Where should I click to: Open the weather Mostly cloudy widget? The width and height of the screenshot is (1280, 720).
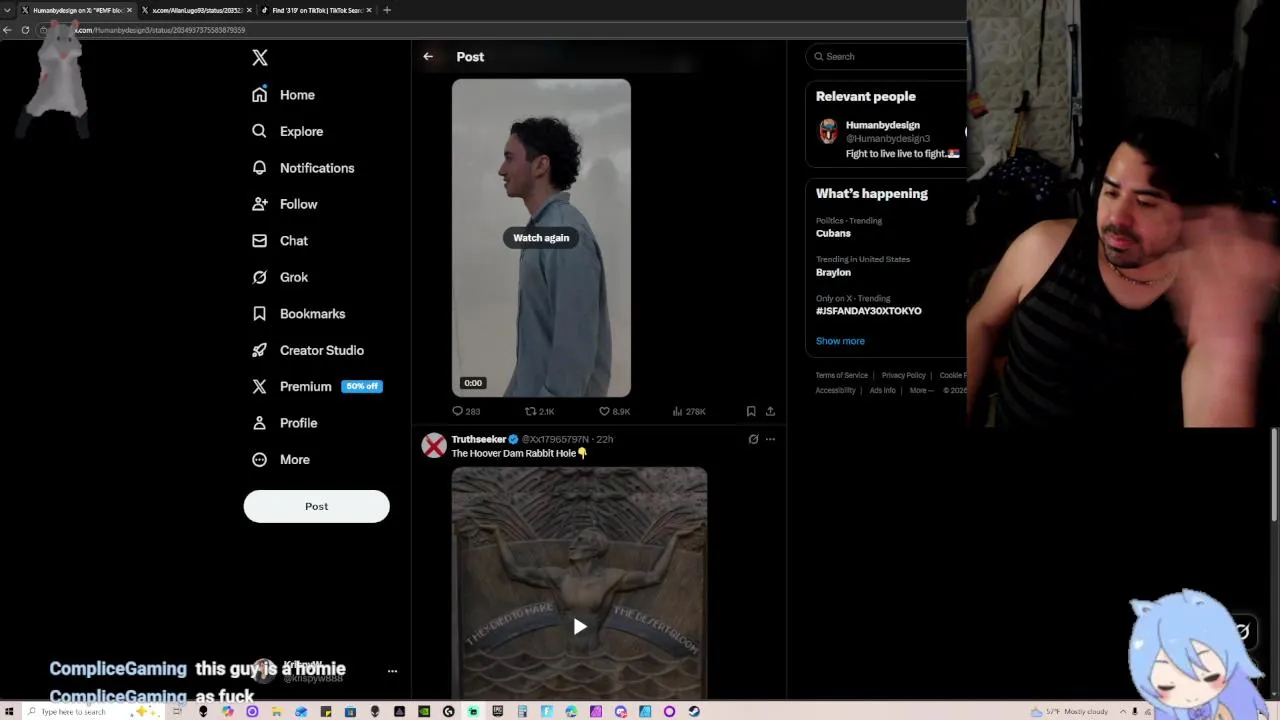[x=1070, y=711]
